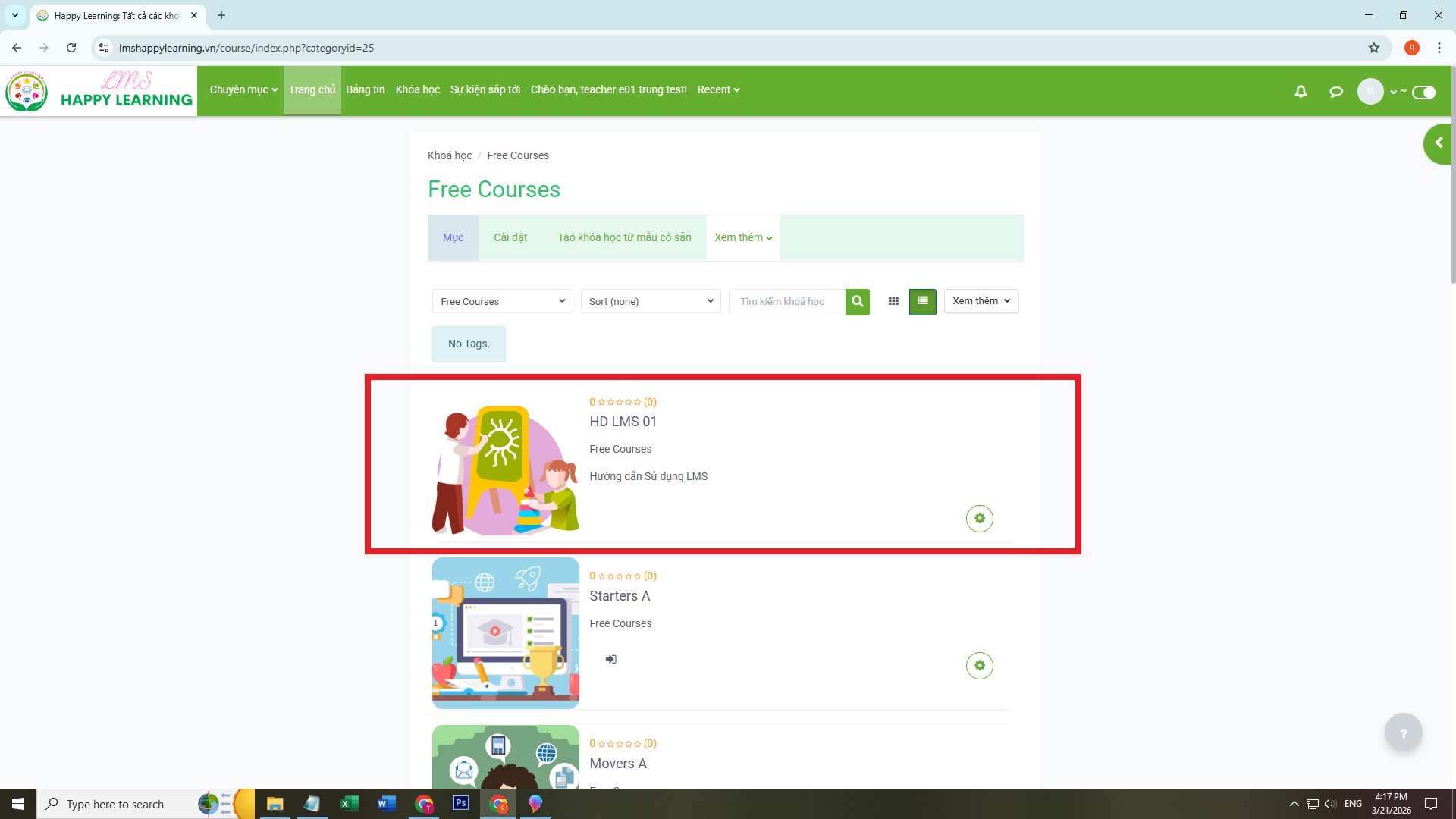
Task: Click the round help question mark button
Action: 1403,733
